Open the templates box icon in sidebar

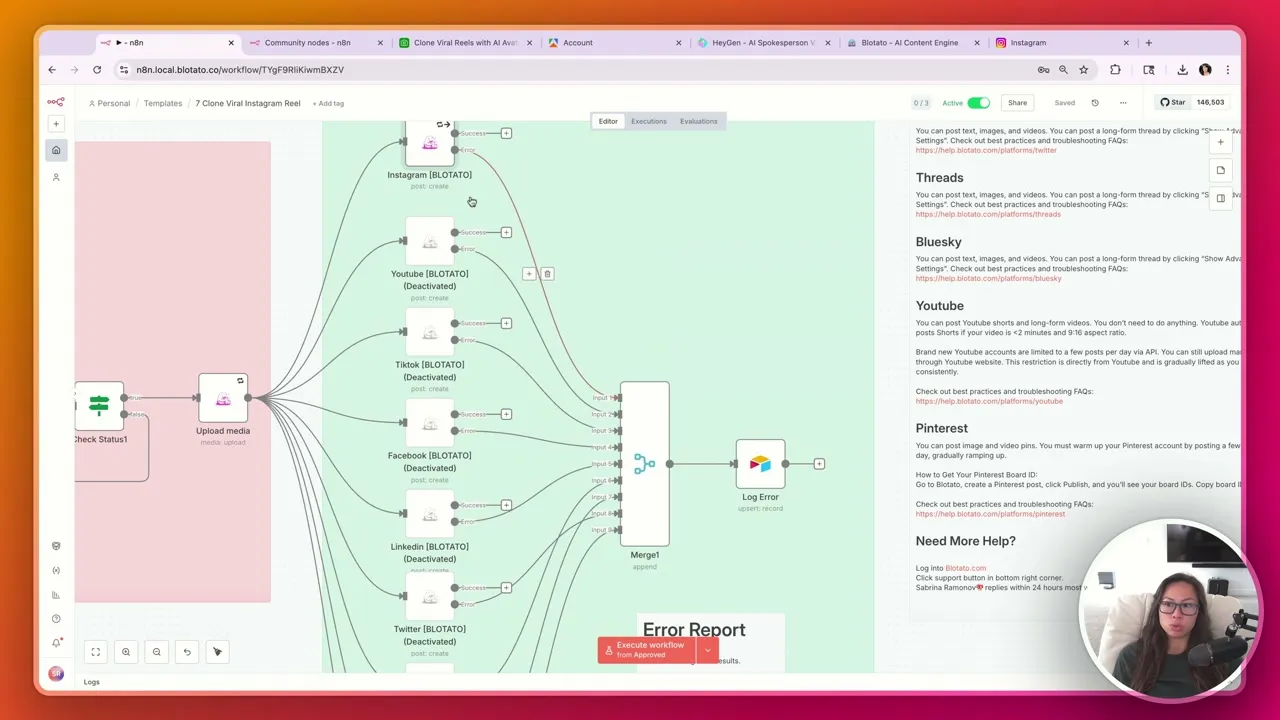point(56,546)
